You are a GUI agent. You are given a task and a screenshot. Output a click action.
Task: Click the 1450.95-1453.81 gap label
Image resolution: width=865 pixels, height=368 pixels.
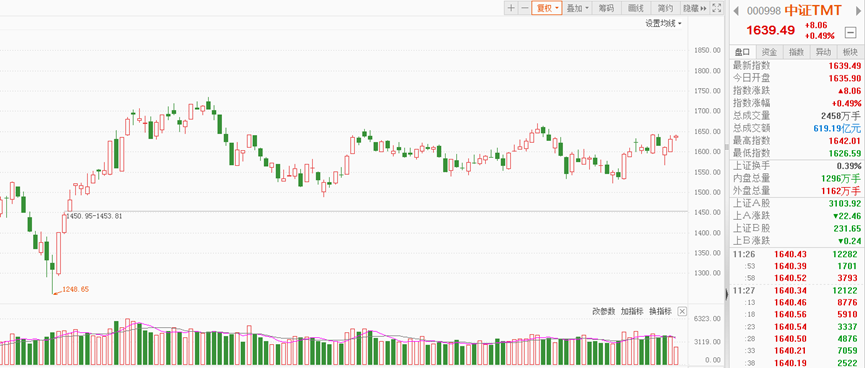click(94, 216)
